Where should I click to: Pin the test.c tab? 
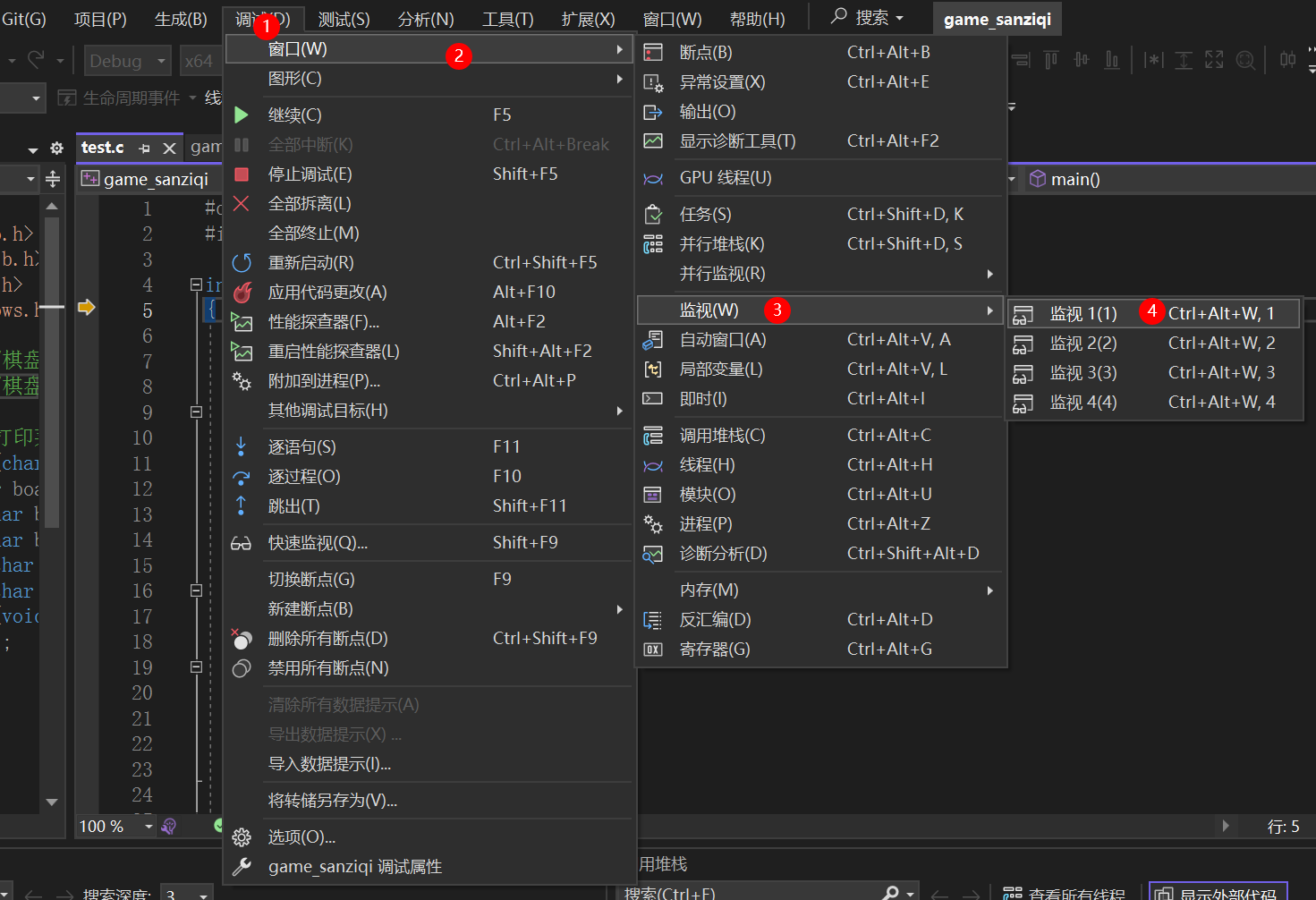(144, 148)
